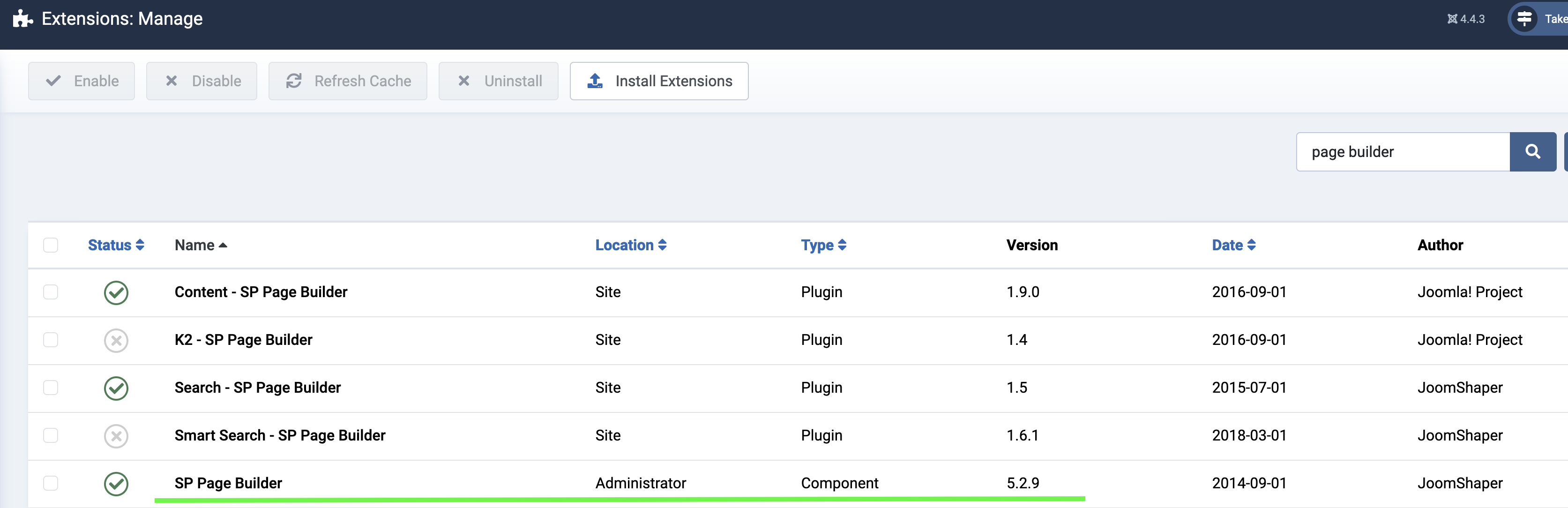
Task: Sort the table by Date column
Action: coord(1234,245)
